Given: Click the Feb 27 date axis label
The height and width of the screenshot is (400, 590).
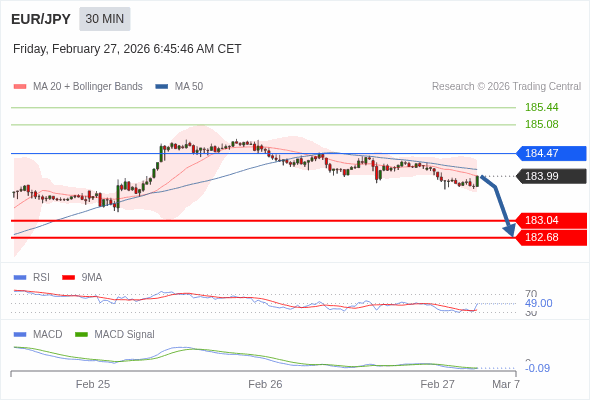Looking at the screenshot, I should (438, 384).
